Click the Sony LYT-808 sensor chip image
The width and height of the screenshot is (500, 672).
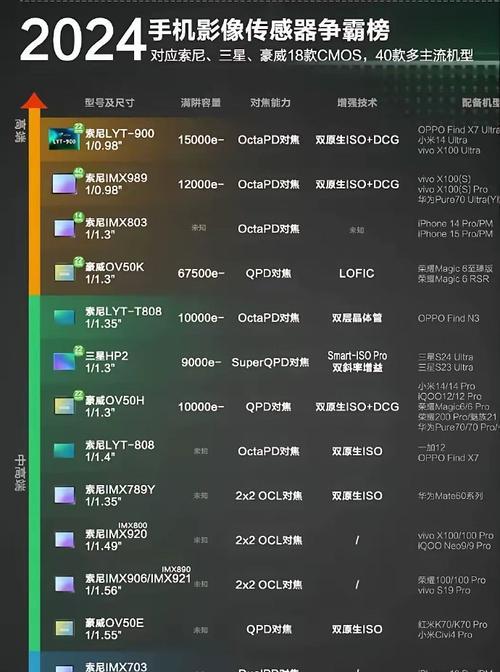click(x=65, y=450)
